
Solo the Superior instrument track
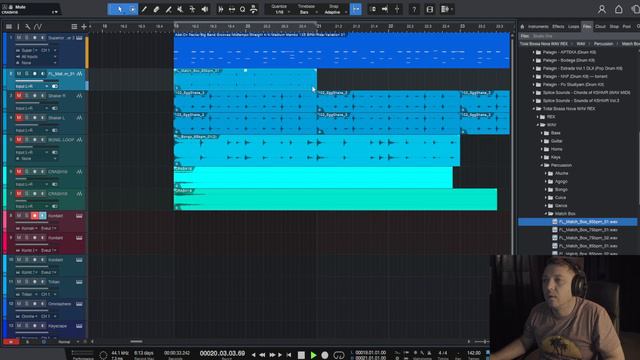click(x=27, y=38)
